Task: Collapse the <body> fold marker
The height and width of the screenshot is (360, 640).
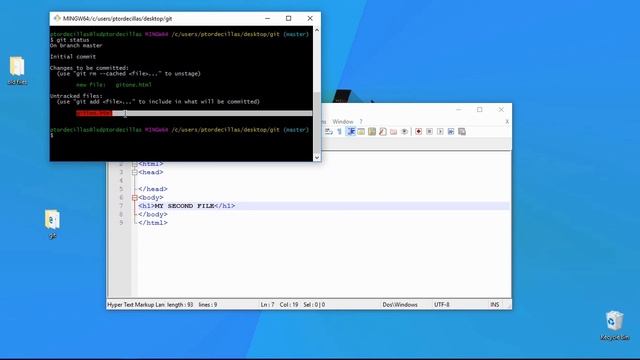Action: pyautogui.click(x=134, y=198)
